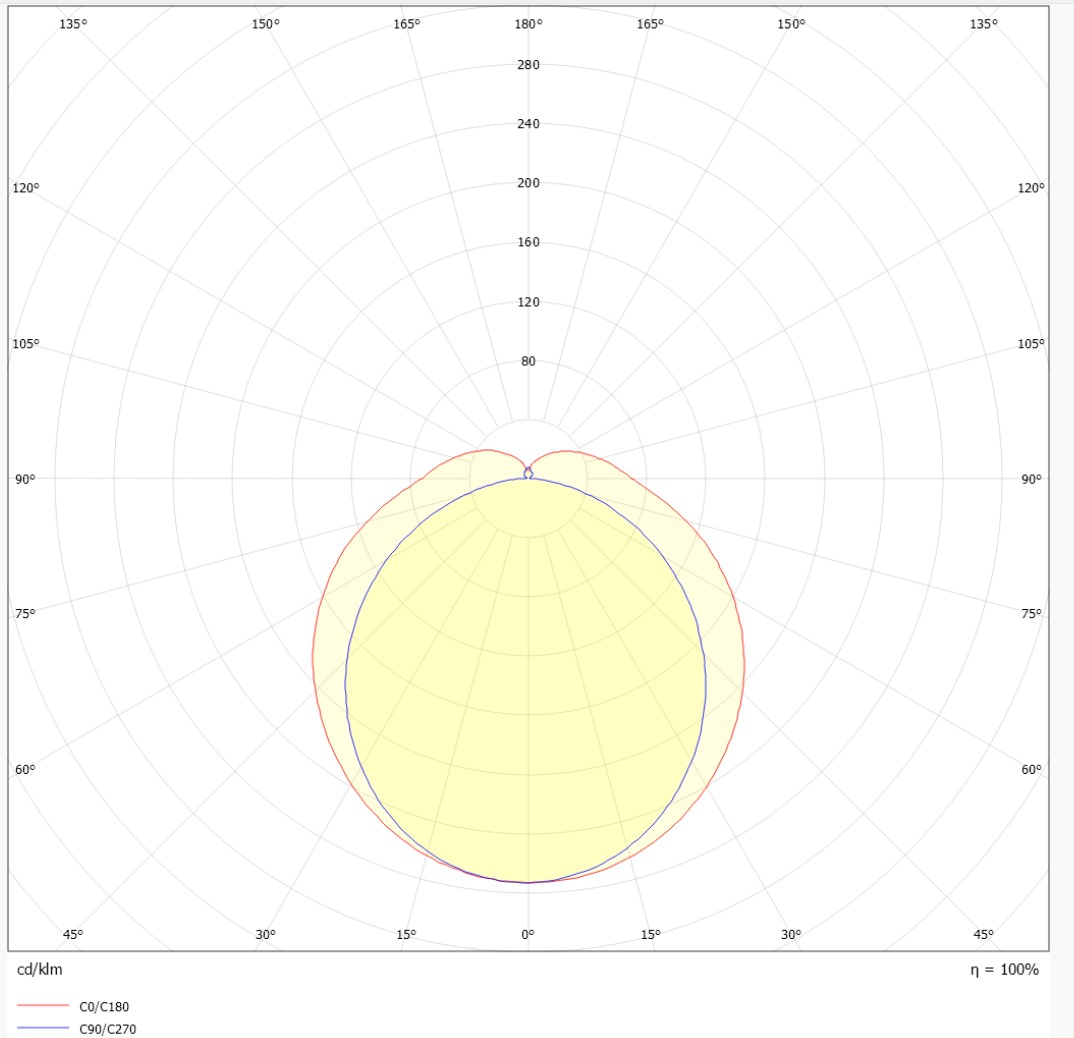1074x1038 pixels.
Task: Click the 150° label left of top center
Action: coord(266,24)
